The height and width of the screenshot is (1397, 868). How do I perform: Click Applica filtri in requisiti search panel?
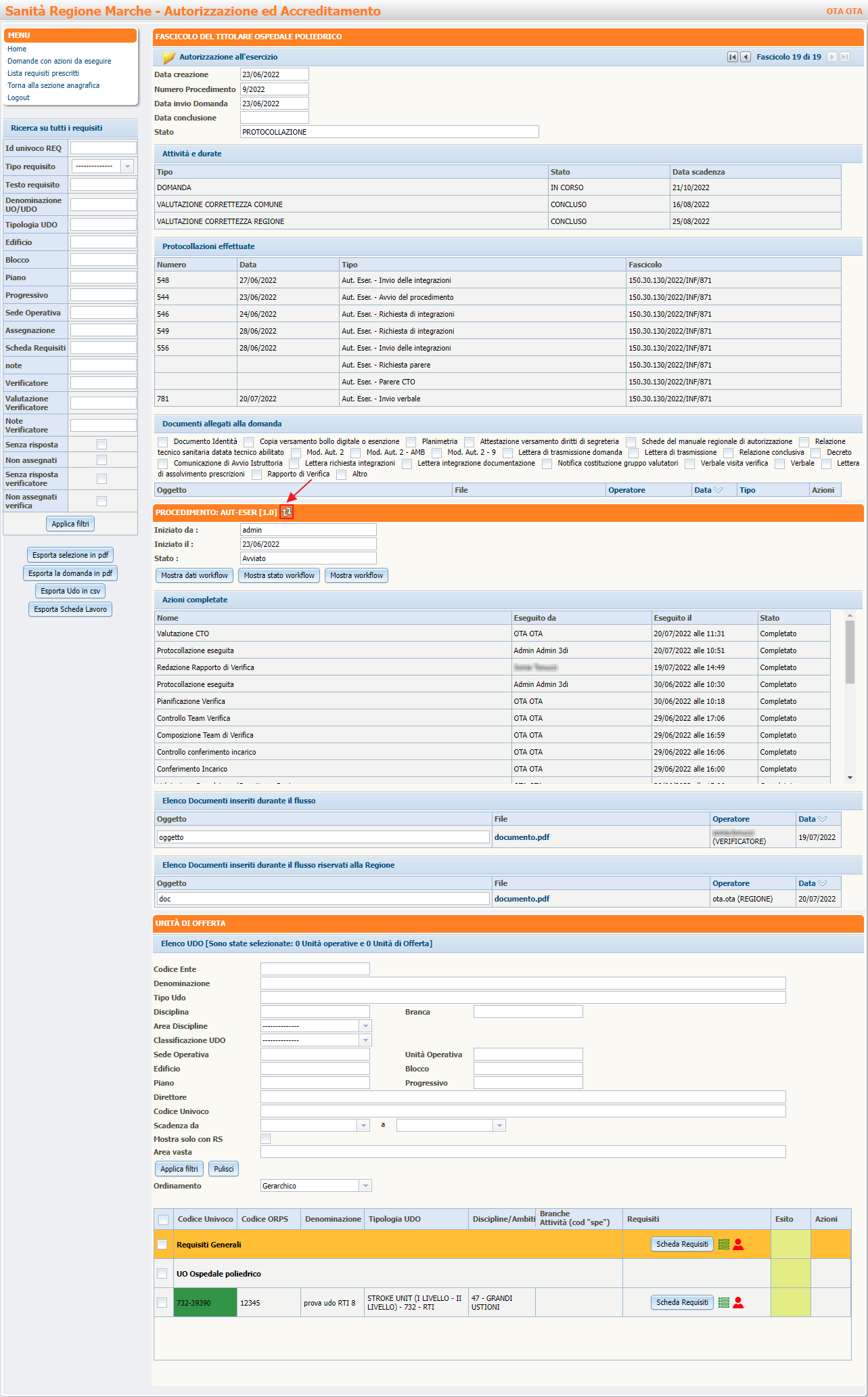click(70, 524)
